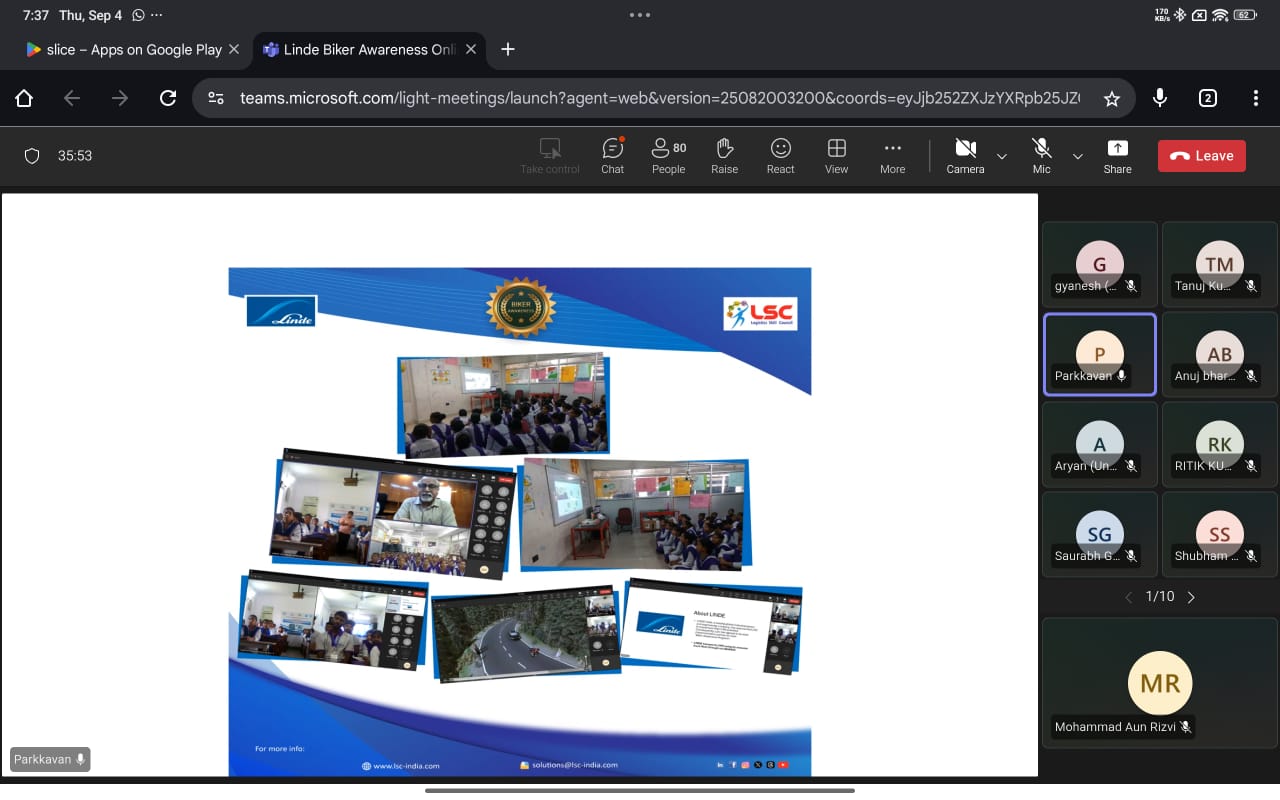Open the More actions menu

pos(892,156)
